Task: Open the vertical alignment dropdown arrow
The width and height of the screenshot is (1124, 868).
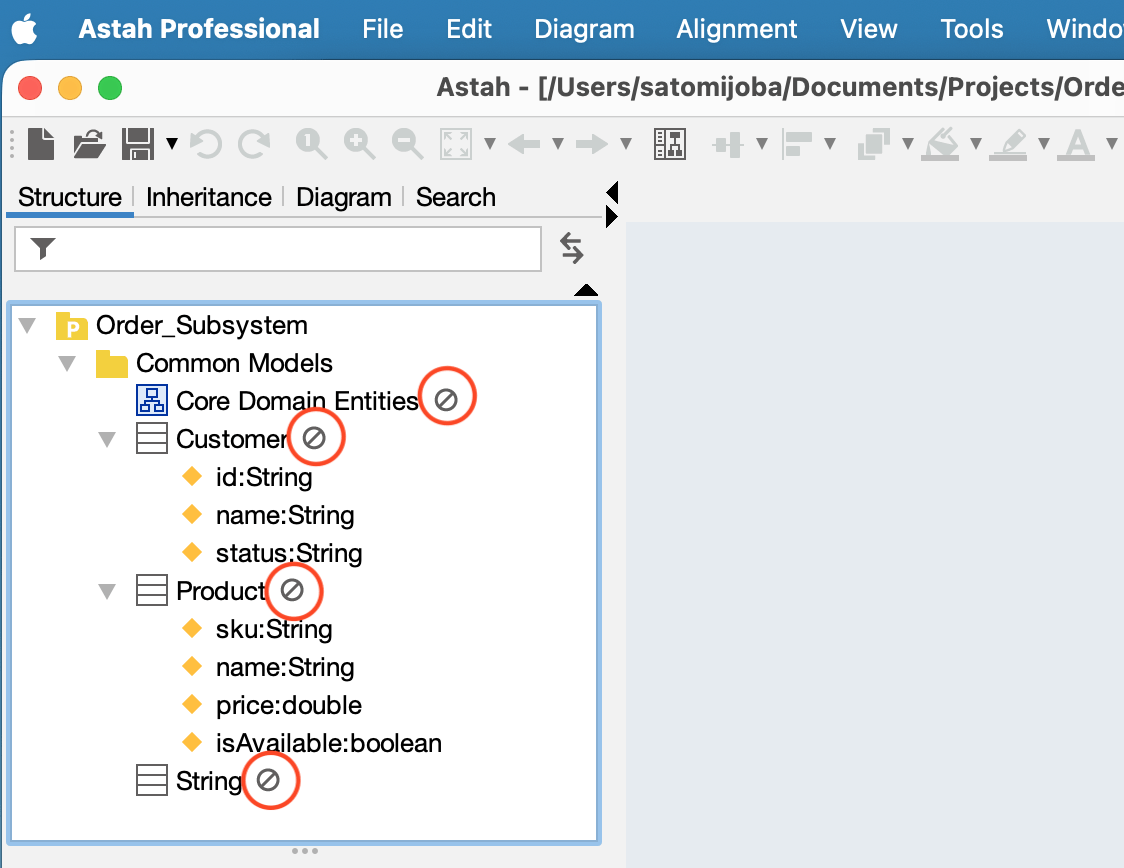Action: tap(830, 143)
